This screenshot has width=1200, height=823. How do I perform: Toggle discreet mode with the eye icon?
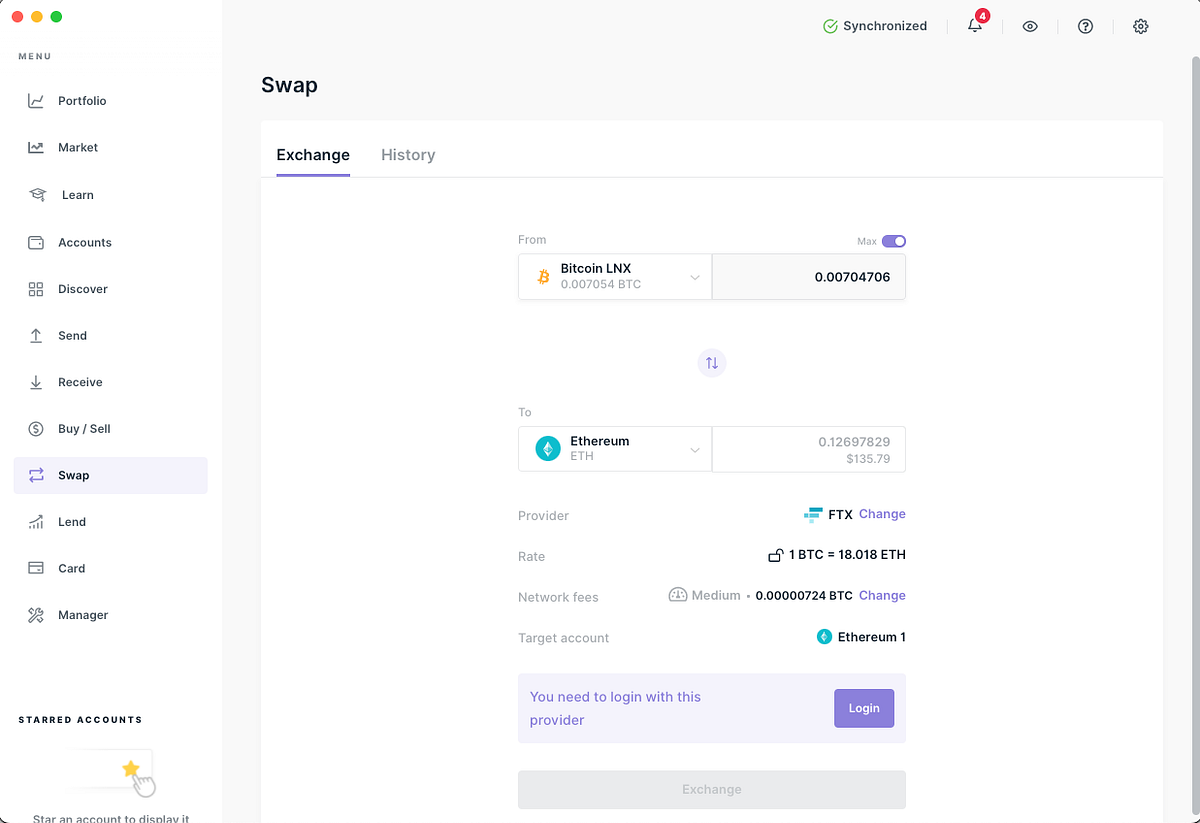click(x=1030, y=26)
